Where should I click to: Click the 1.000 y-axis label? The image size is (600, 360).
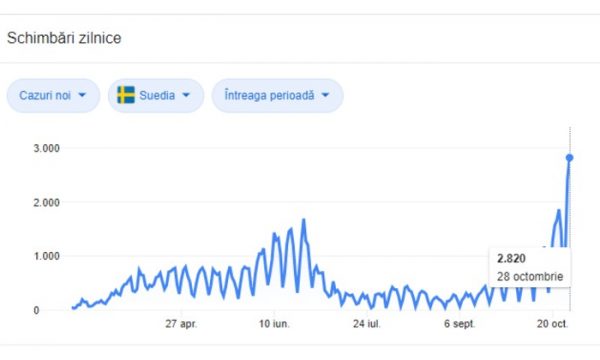point(47,256)
